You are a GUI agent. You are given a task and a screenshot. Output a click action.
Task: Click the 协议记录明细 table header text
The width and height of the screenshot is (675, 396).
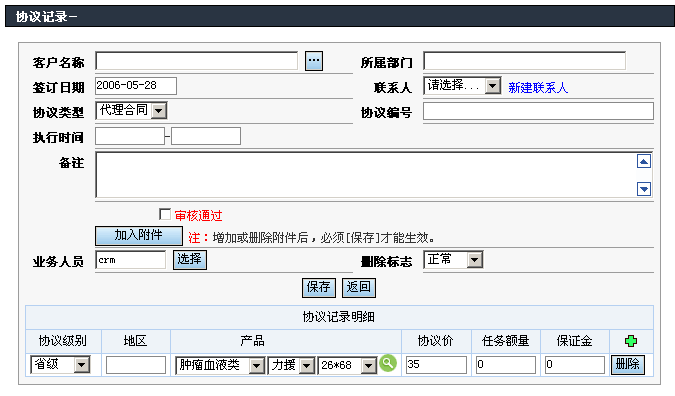pos(338,317)
